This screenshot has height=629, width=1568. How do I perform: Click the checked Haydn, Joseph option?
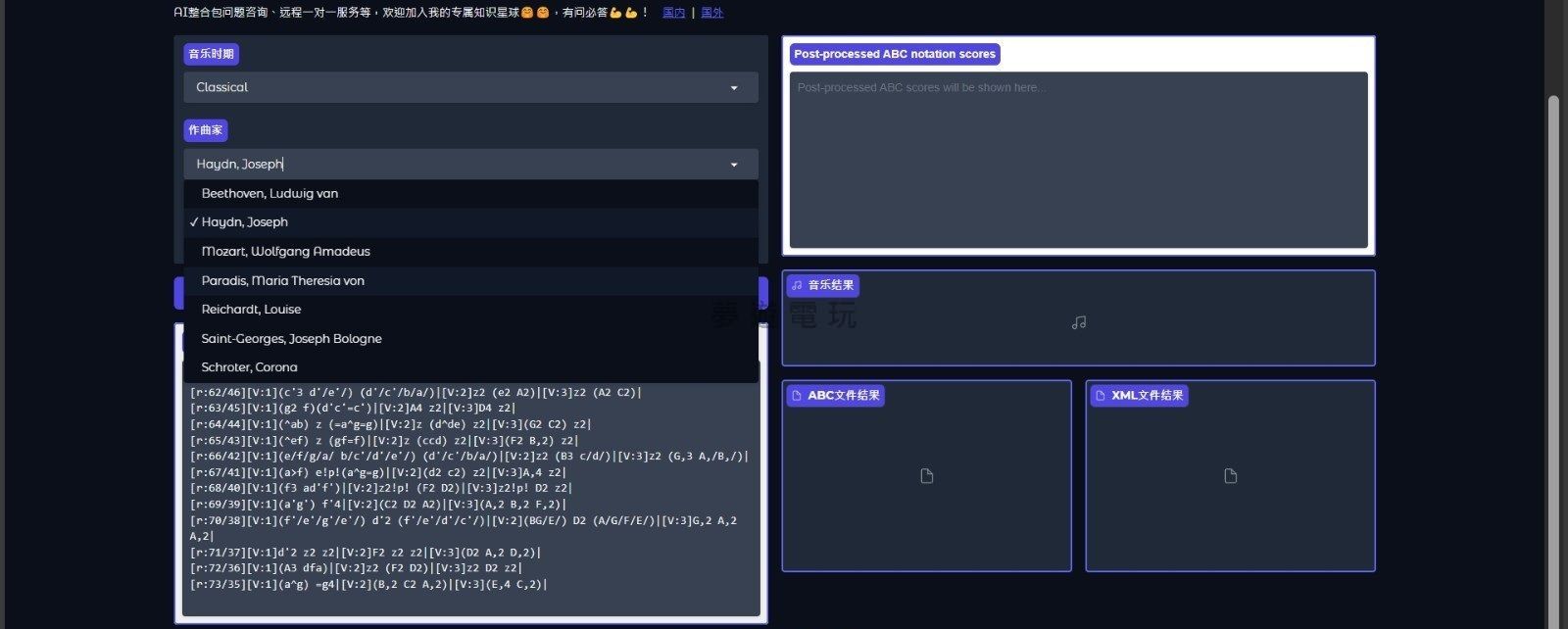tap(244, 222)
